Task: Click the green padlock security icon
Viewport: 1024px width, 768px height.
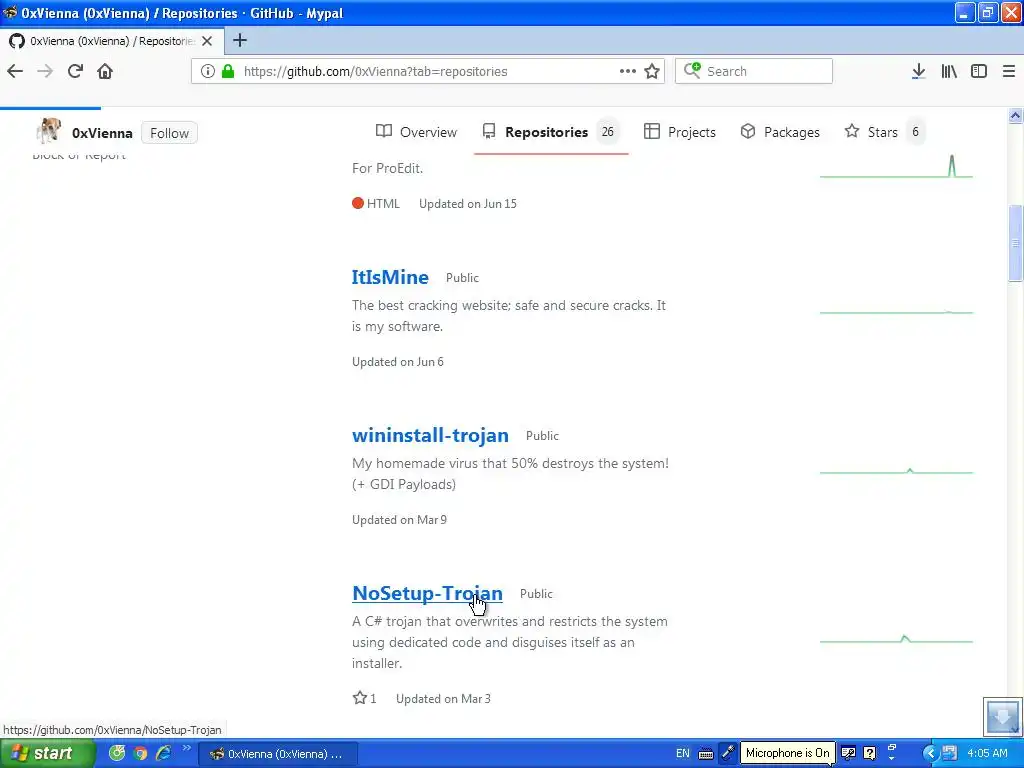Action: coord(228,71)
